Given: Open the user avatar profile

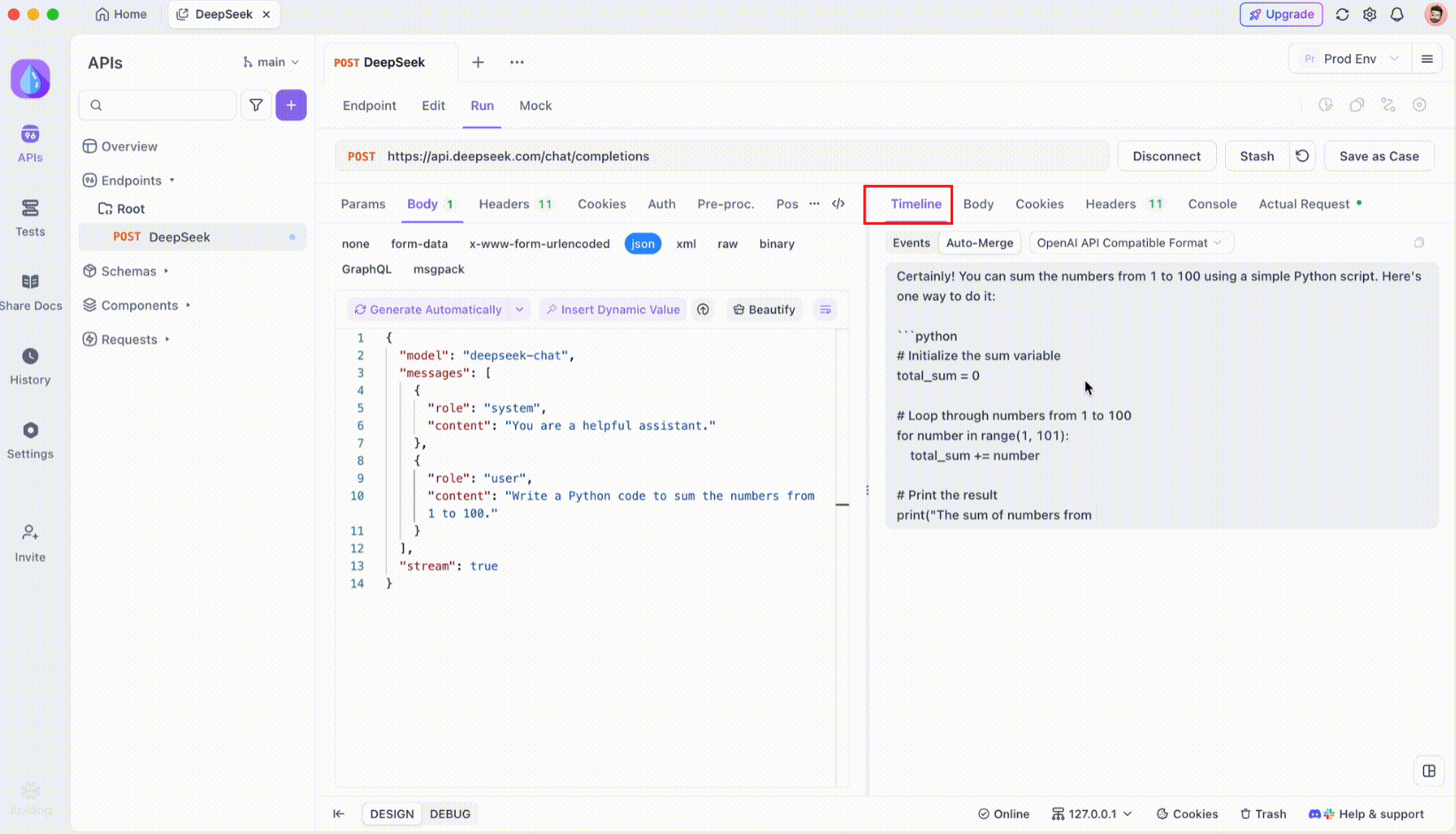Looking at the screenshot, I should pos(1436,14).
